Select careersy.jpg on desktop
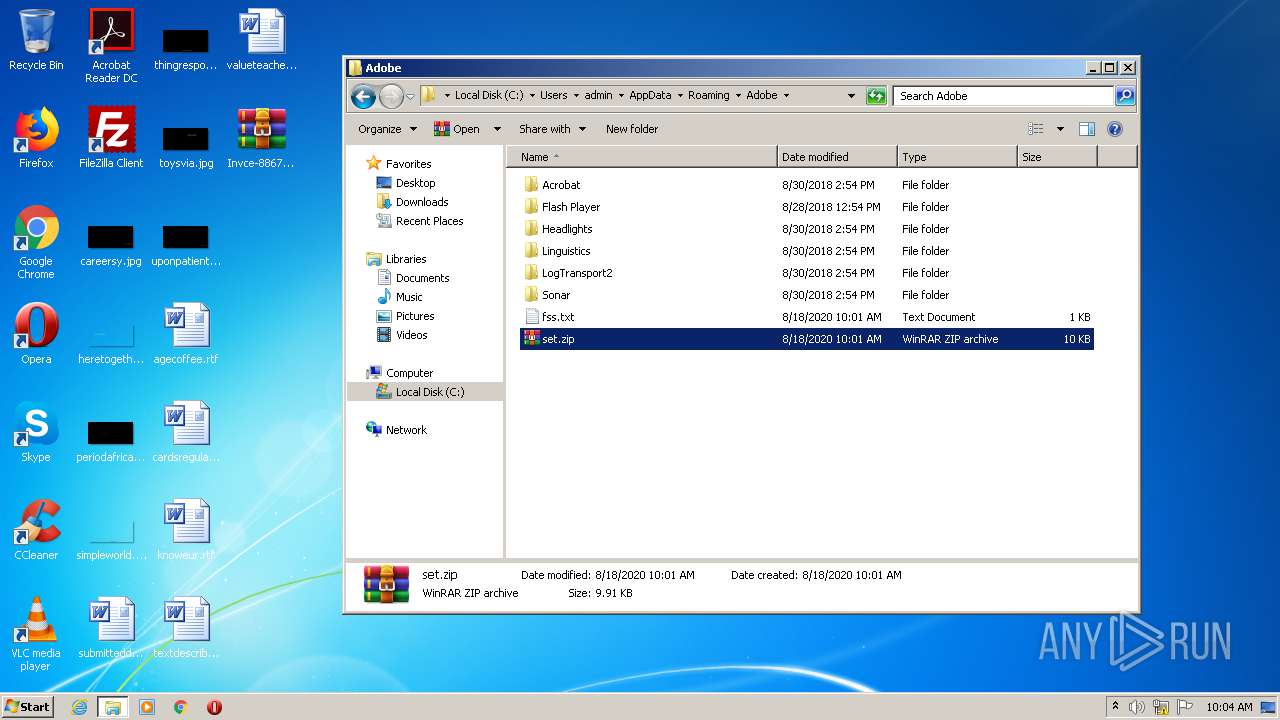The height and width of the screenshot is (720, 1280). tap(111, 243)
